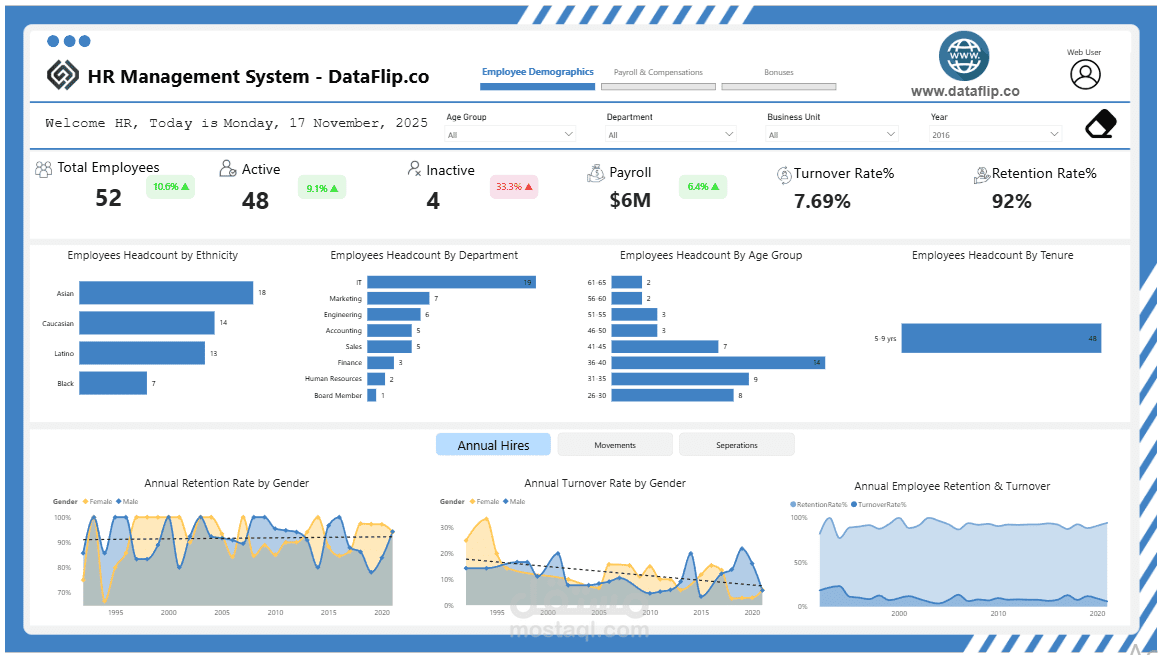The height and width of the screenshot is (655, 1159).
Task: Open the Business Unit dropdown
Action: pos(832,135)
